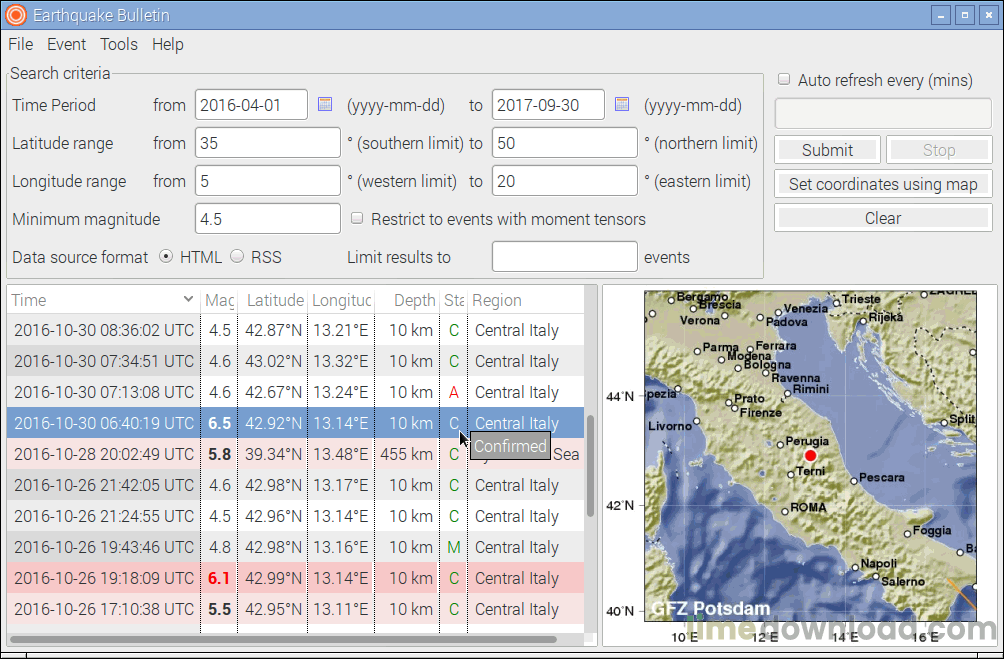The width and height of the screenshot is (1004, 659).
Task: Select the RSS data source format
Action: click(x=237, y=257)
